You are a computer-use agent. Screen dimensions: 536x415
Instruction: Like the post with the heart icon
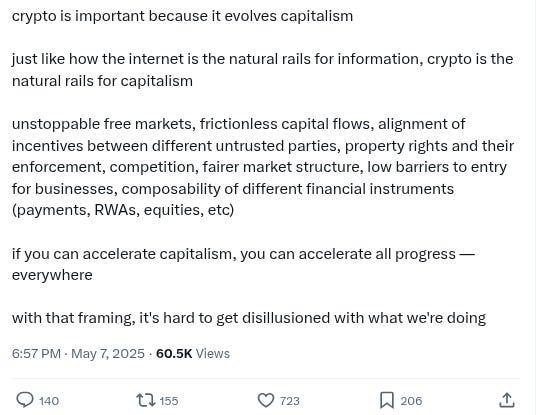pyautogui.click(x=266, y=400)
